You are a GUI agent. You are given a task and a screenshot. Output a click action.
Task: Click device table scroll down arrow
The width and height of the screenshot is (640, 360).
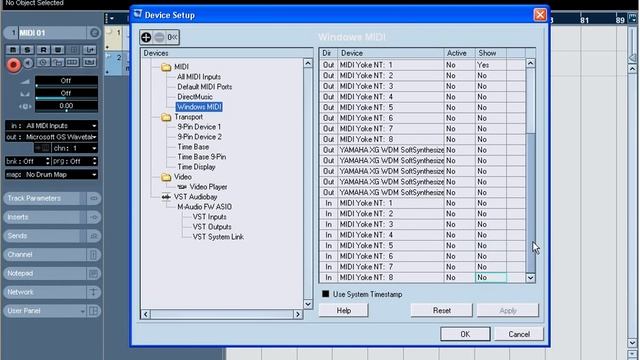click(530, 278)
